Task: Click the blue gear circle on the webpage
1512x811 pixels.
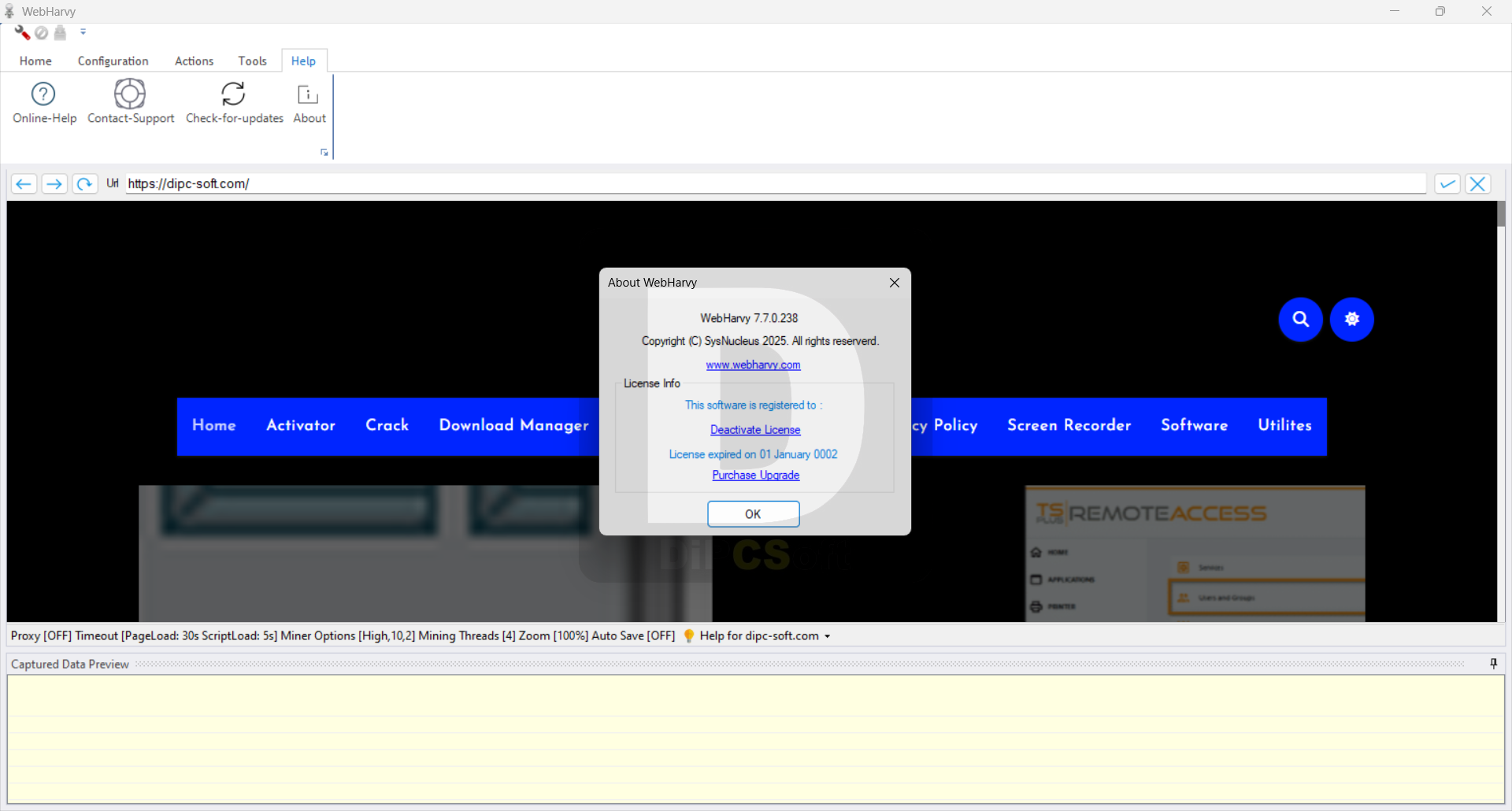Action: point(1352,319)
